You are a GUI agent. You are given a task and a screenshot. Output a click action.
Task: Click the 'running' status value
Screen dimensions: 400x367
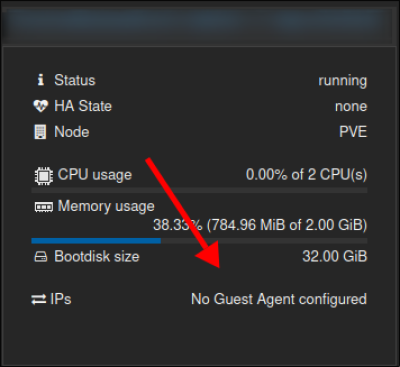pyautogui.click(x=343, y=81)
